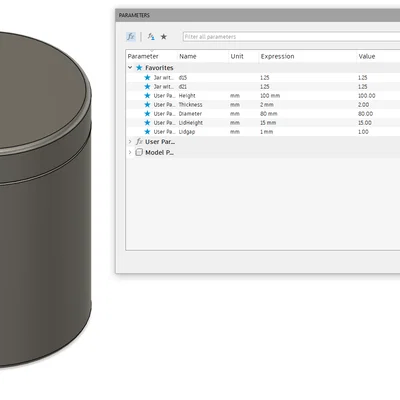The width and height of the screenshot is (400, 400).
Task: Expand the User Parameters group
Action: 130,142
